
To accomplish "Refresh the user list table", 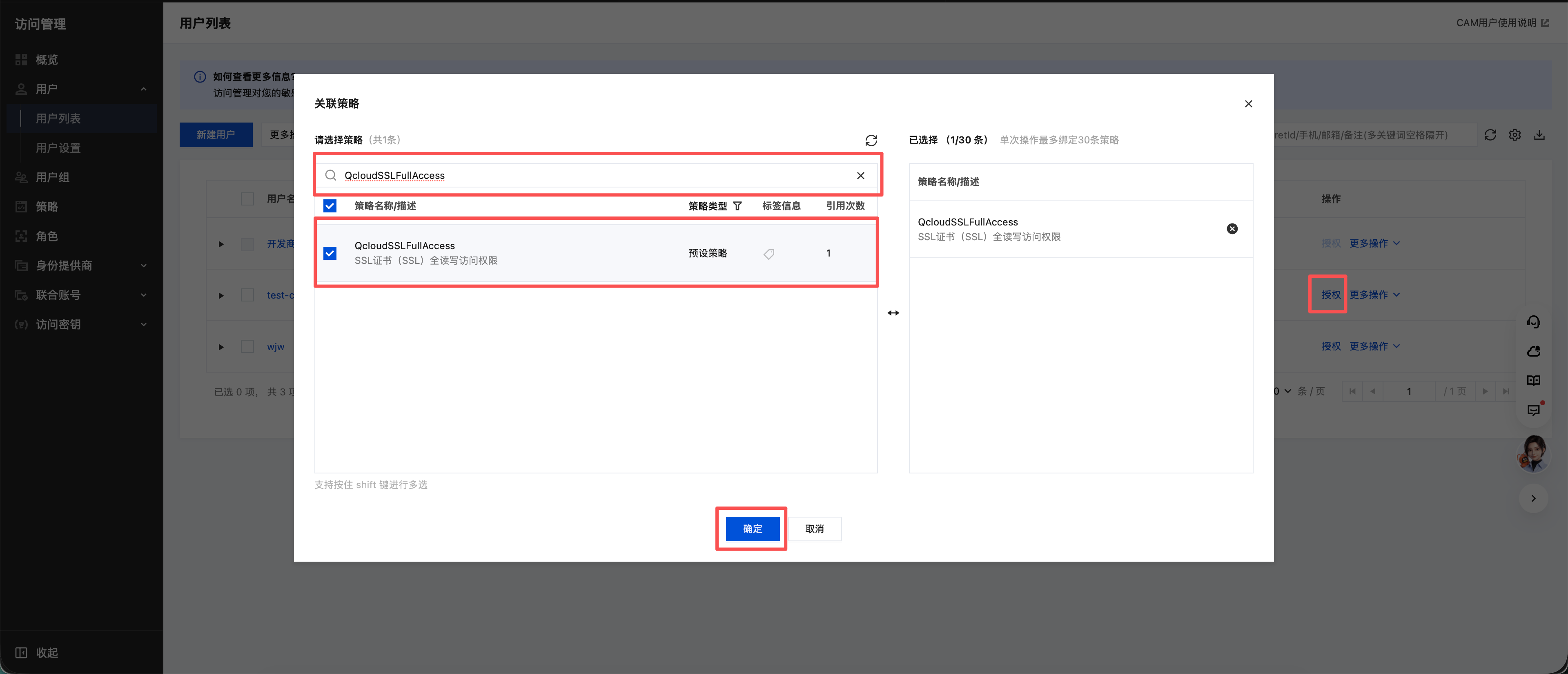I will click(1490, 135).
